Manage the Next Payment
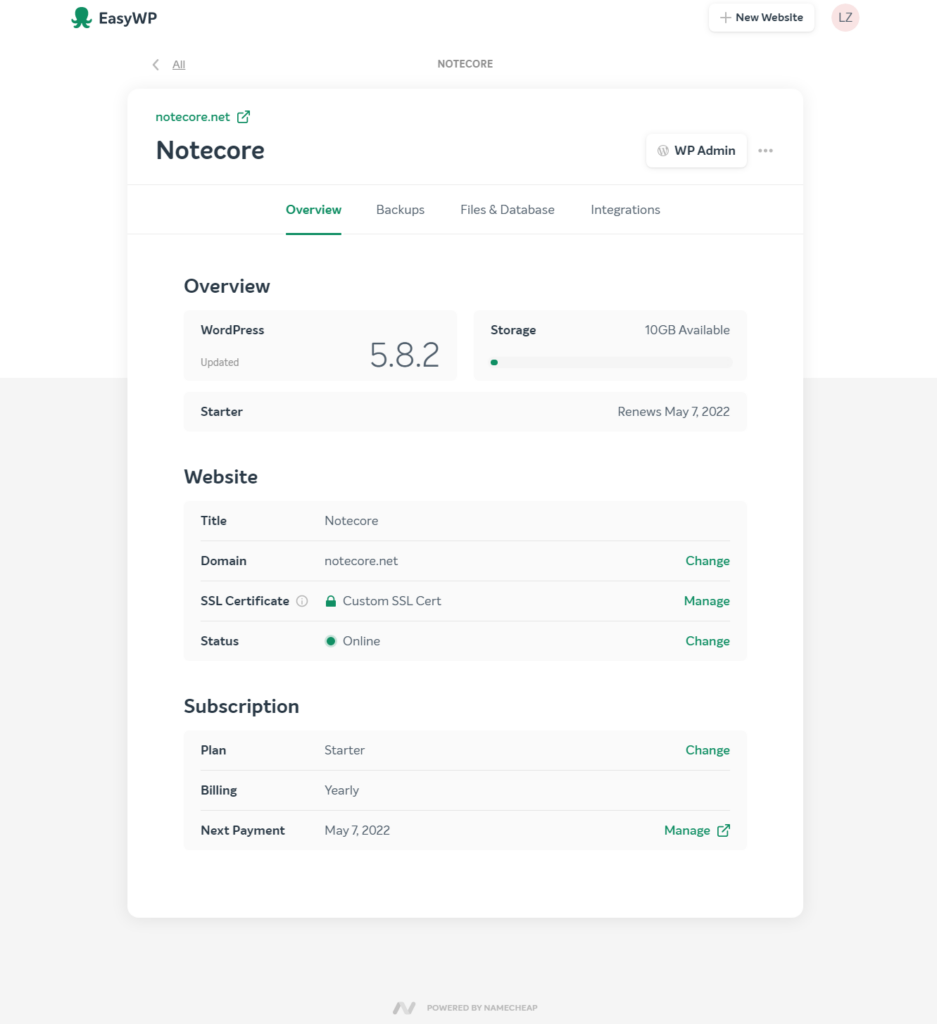Screen dimensions: 937x1024 [x=687, y=831]
